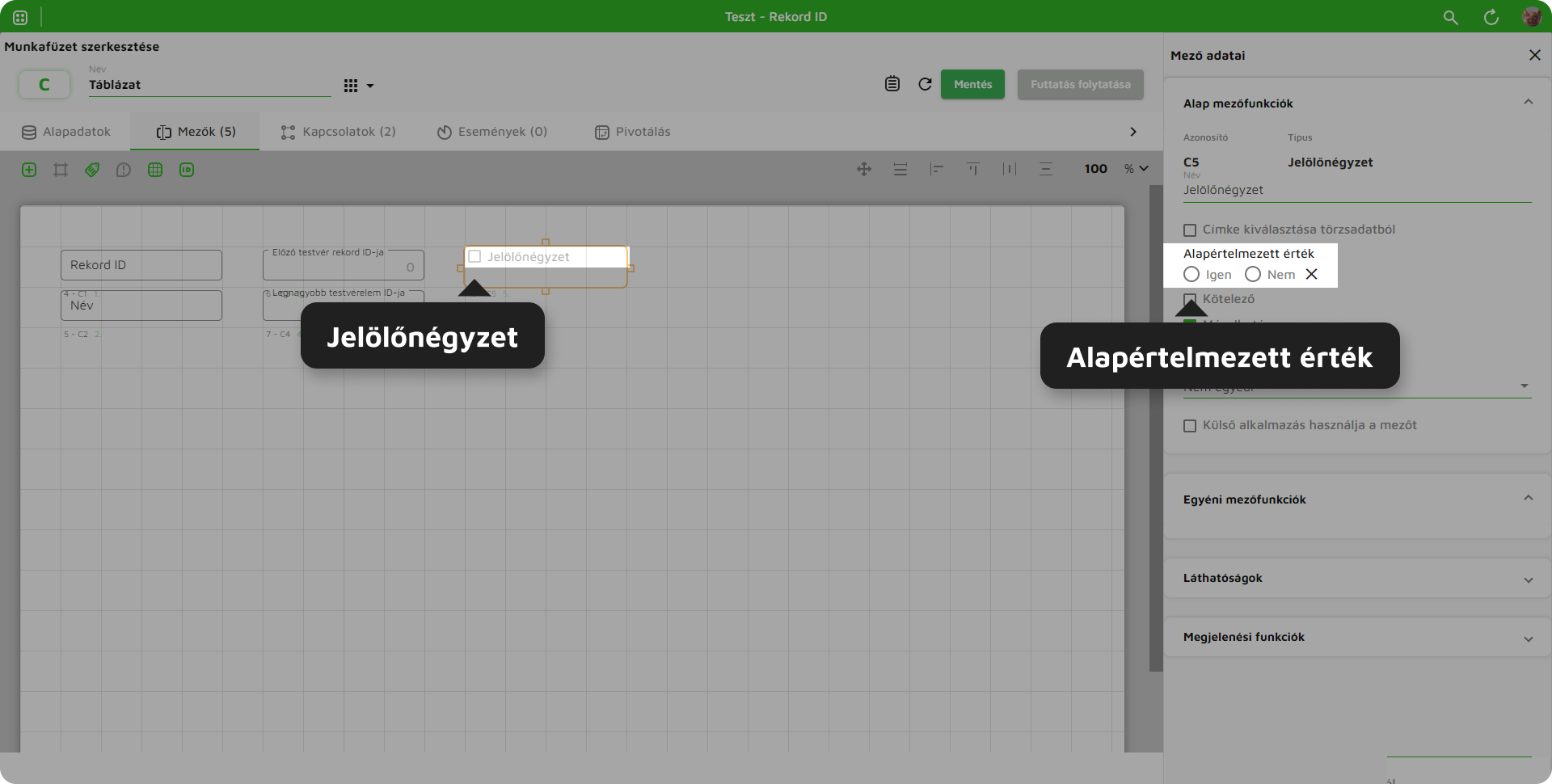Align fields to the left edge

click(x=937, y=169)
